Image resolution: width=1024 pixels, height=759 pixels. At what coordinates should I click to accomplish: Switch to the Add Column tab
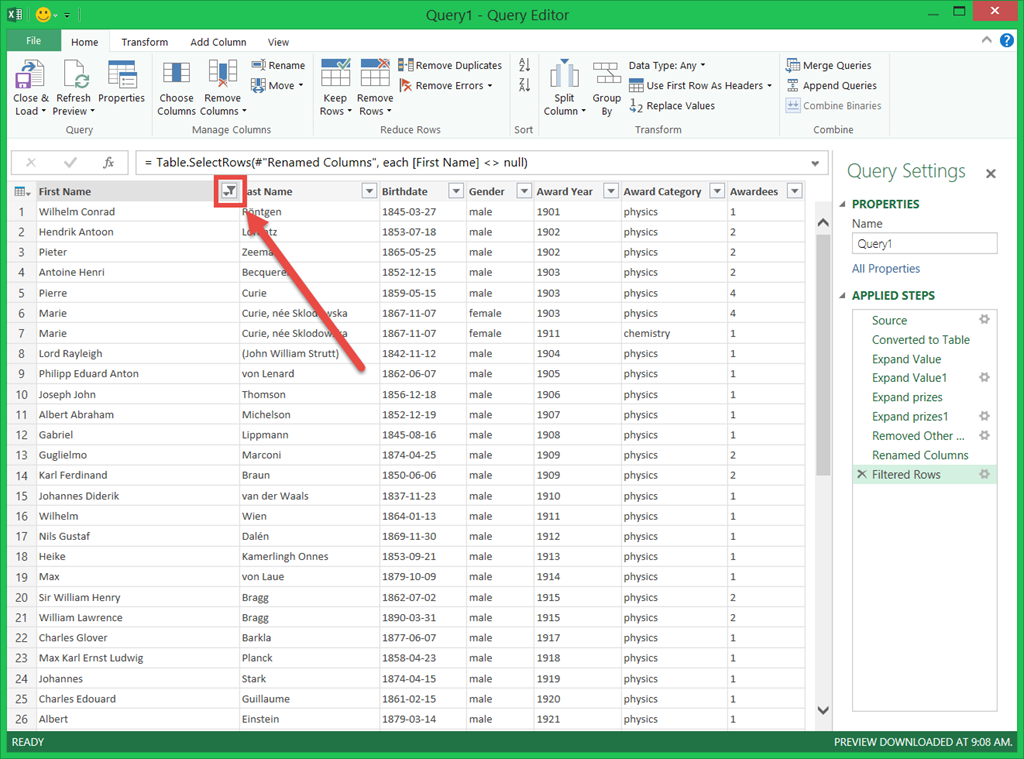pyautogui.click(x=218, y=42)
